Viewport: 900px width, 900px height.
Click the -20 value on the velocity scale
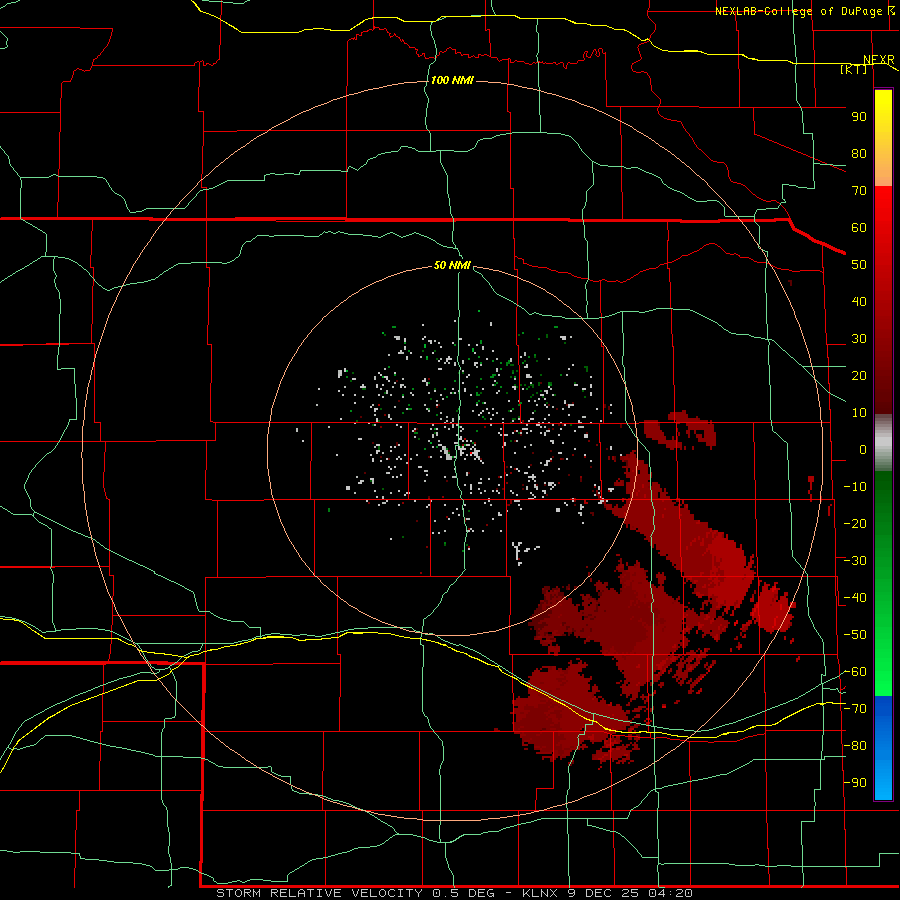pyautogui.click(x=855, y=523)
